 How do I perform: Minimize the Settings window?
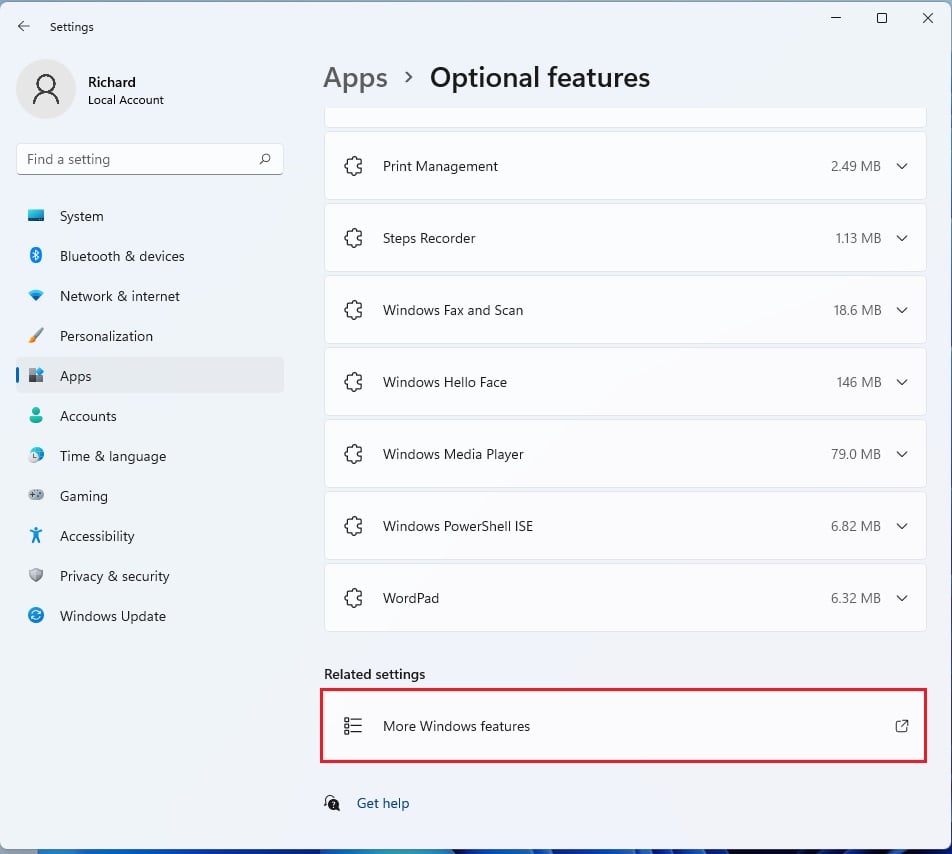point(836,18)
